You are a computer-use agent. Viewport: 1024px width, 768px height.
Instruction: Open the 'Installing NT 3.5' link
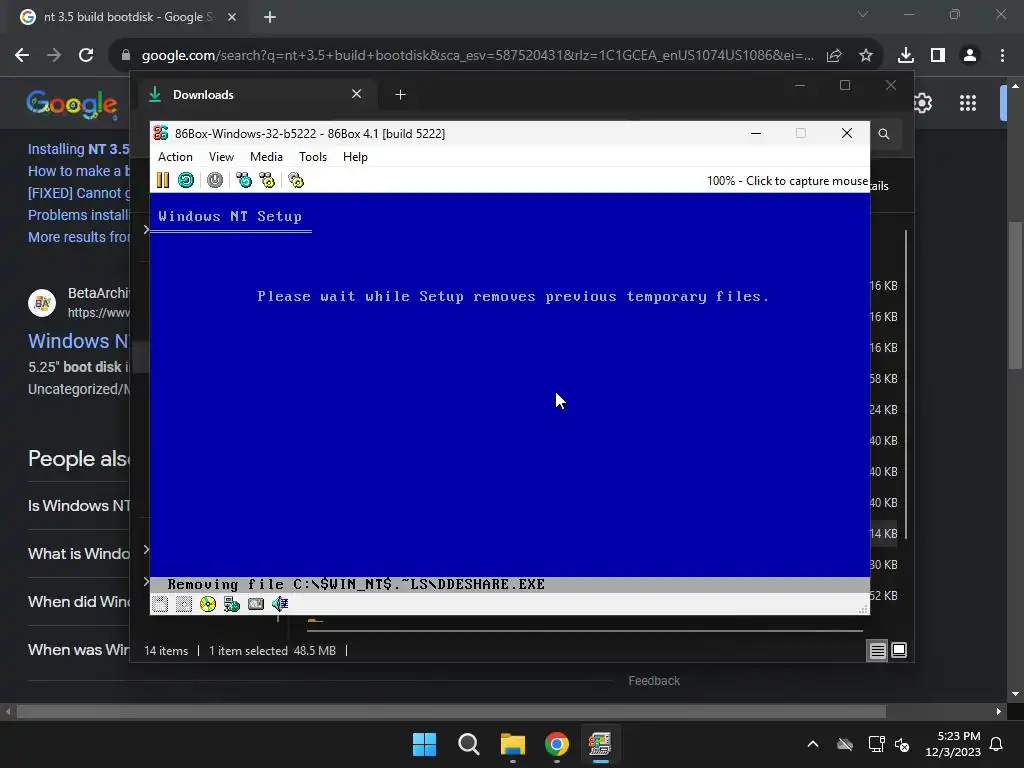78,149
